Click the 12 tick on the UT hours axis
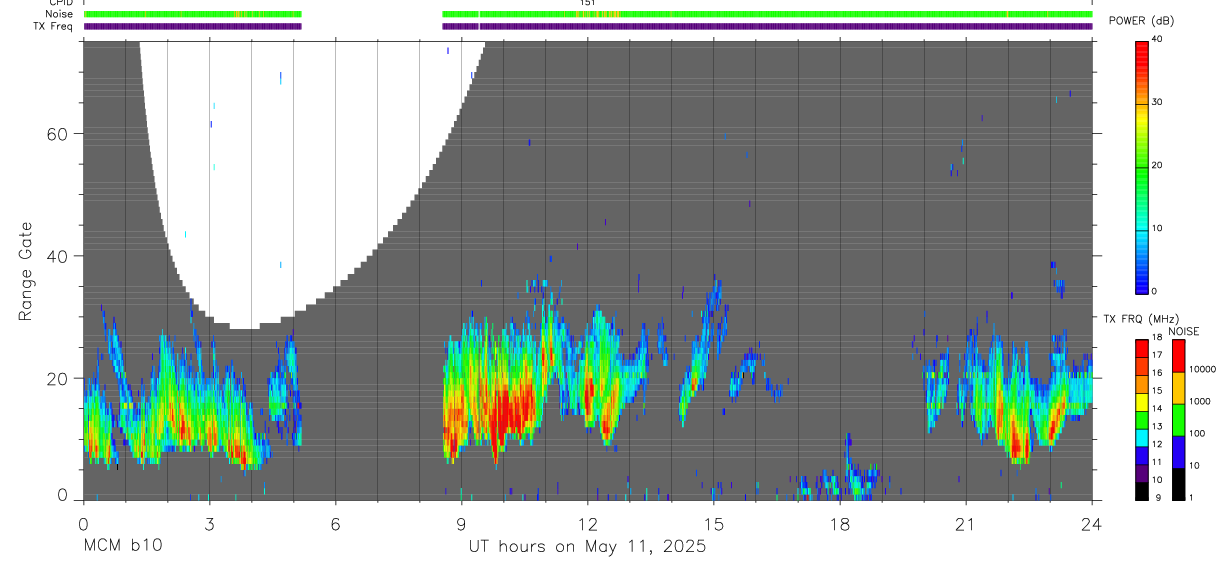The height and width of the screenshot is (567, 1228). (x=587, y=522)
